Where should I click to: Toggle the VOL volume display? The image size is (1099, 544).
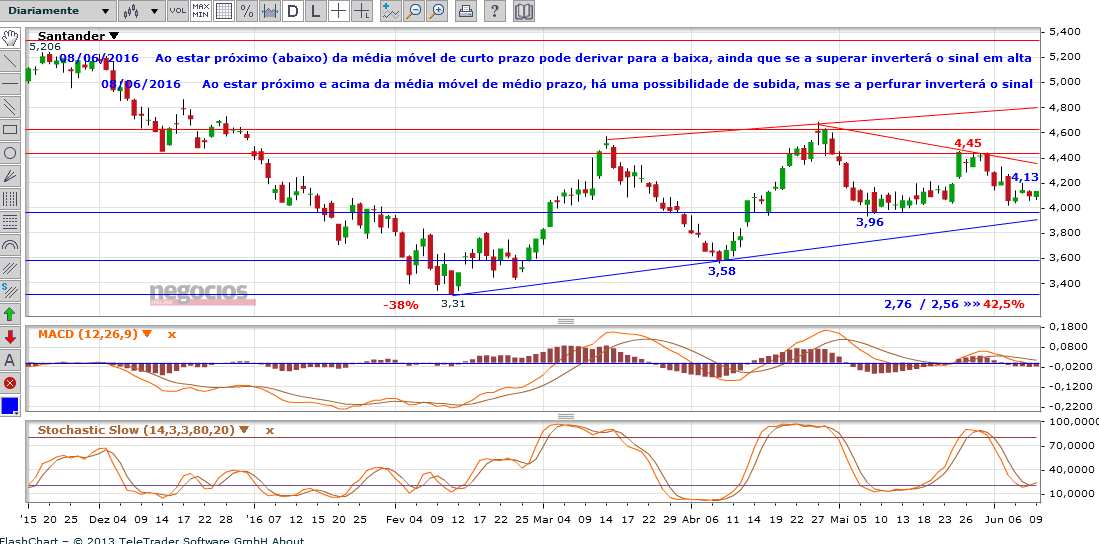(178, 11)
